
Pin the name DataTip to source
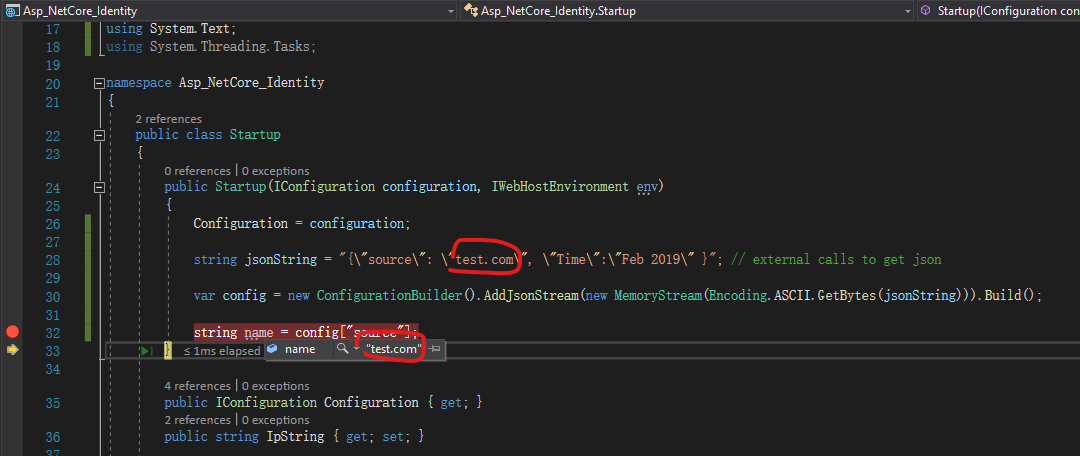(435, 349)
